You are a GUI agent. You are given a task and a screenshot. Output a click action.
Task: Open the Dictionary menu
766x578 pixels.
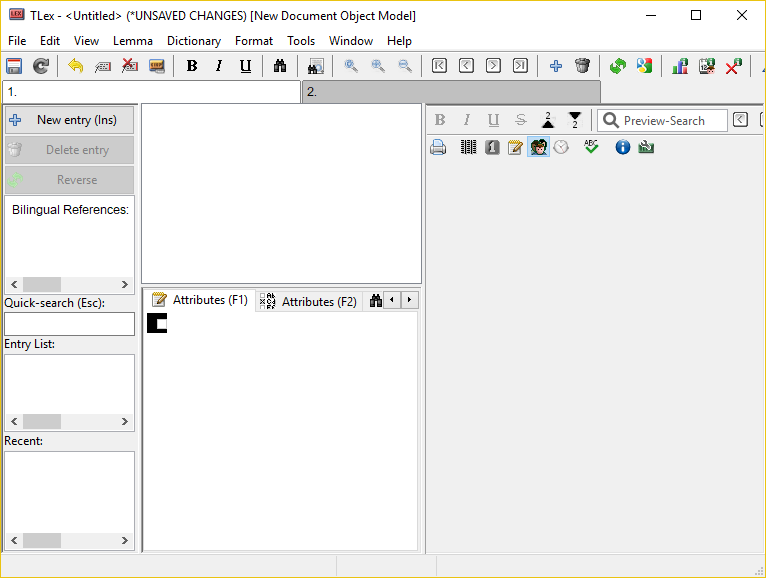[194, 41]
